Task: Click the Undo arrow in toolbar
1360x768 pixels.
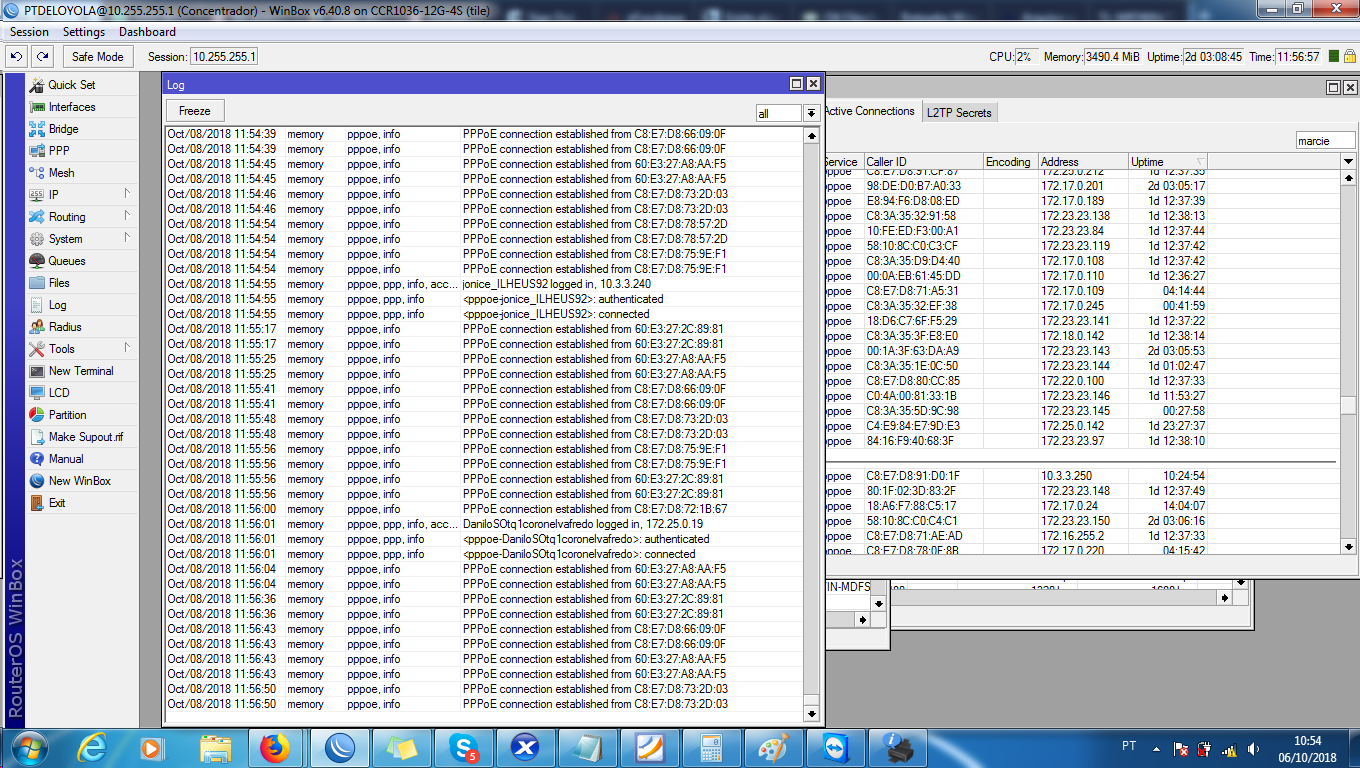Action: pyautogui.click(x=17, y=57)
